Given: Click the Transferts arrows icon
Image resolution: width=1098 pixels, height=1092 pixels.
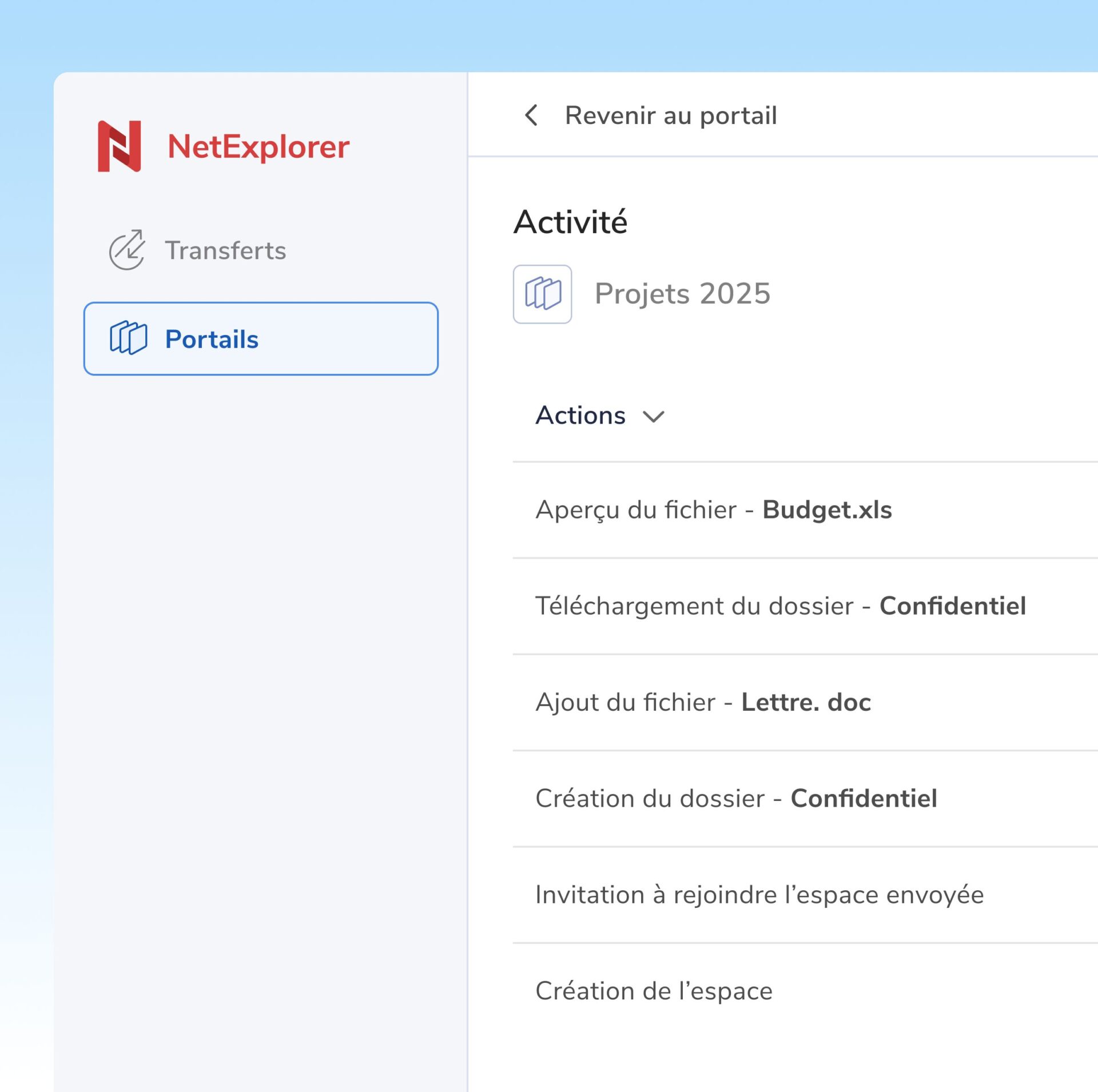Looking at the screenshot, I should coord(126,250).
